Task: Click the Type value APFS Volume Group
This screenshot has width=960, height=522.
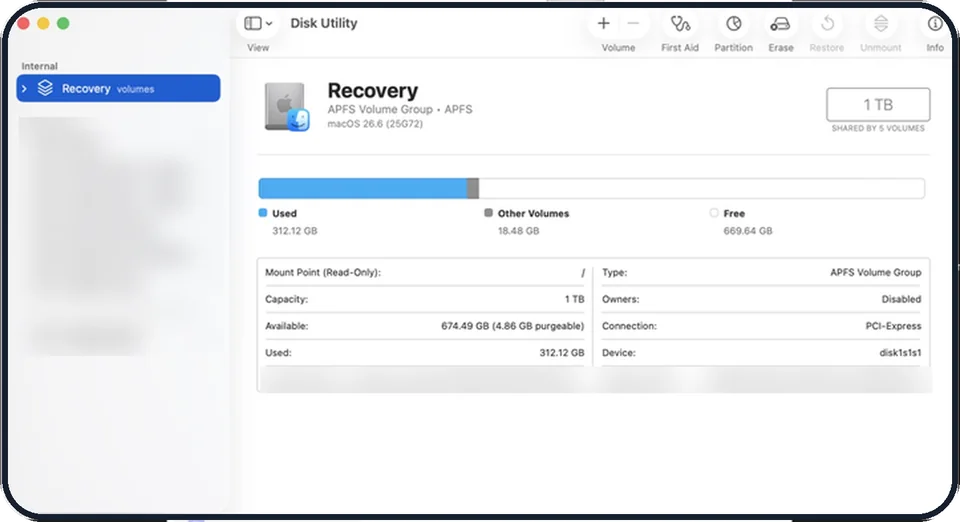Action: click(876, 272)
